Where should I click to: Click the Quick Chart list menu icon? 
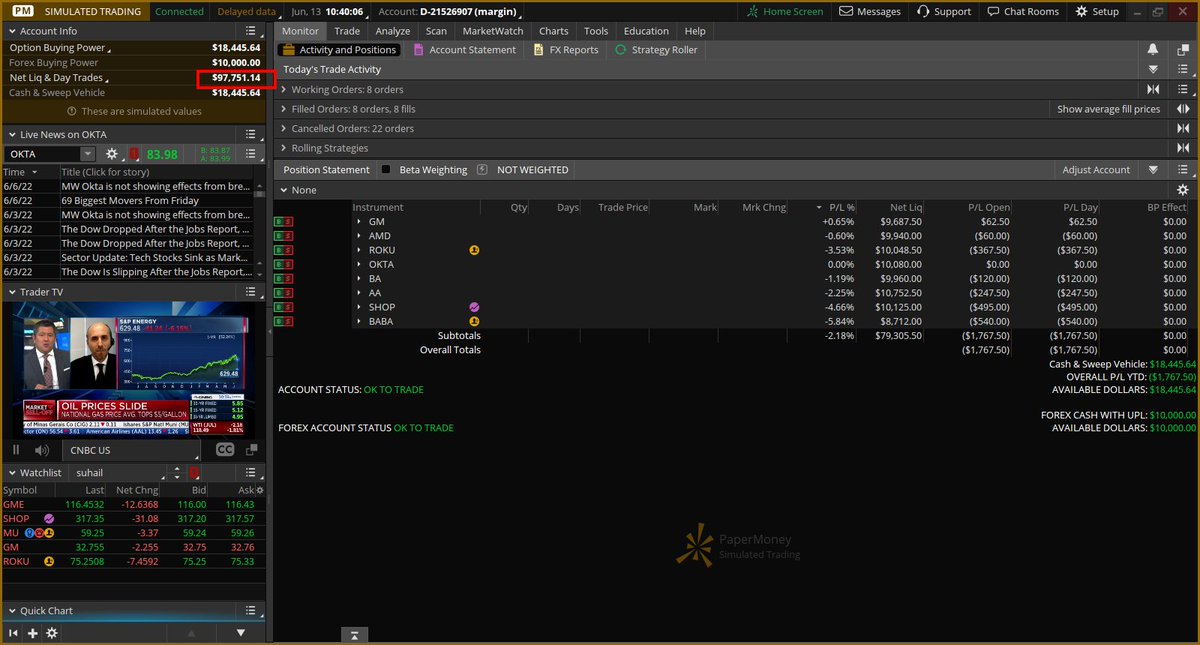pos(252,611)
